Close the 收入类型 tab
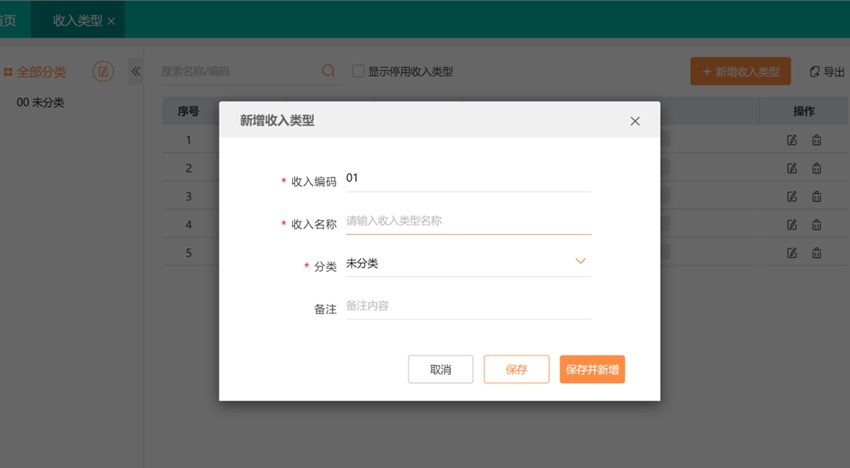Screen dimensions: 850x468 111,21
